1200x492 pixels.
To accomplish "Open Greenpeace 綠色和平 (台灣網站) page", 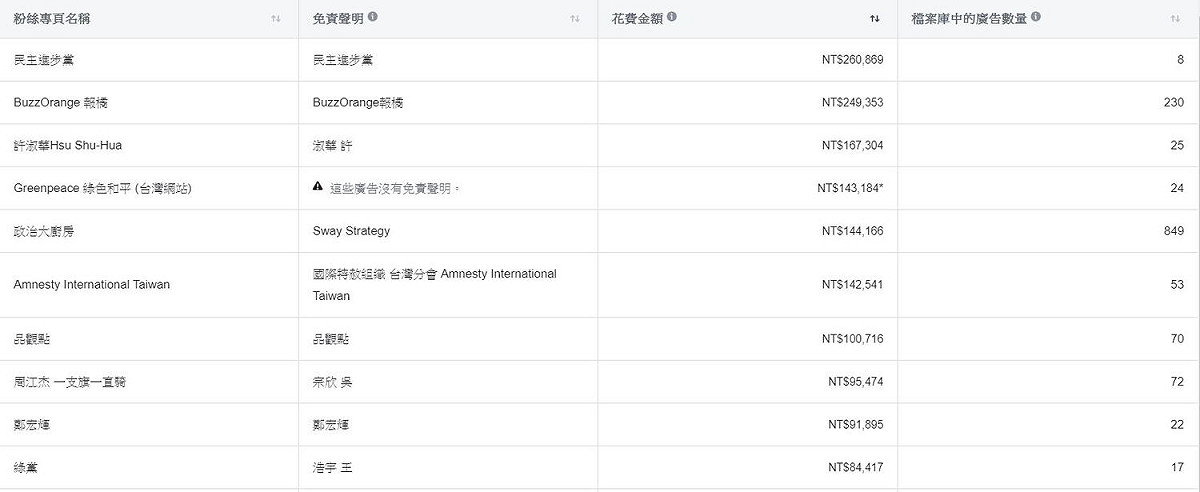I will click(103, 188).
